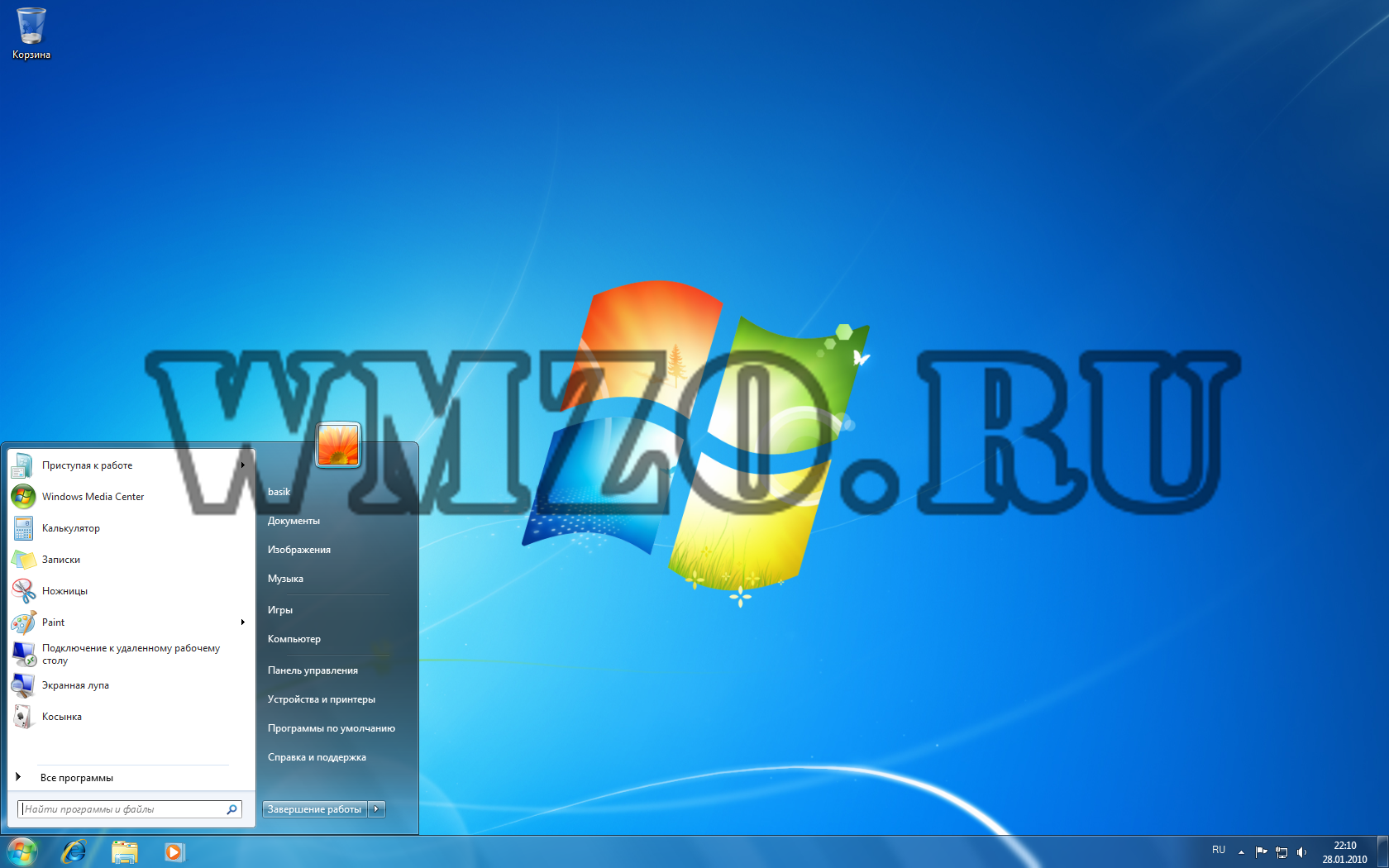Screen dimensions: 1389x868
Task: Open Игры folder
Action: [x=280, y=610]
